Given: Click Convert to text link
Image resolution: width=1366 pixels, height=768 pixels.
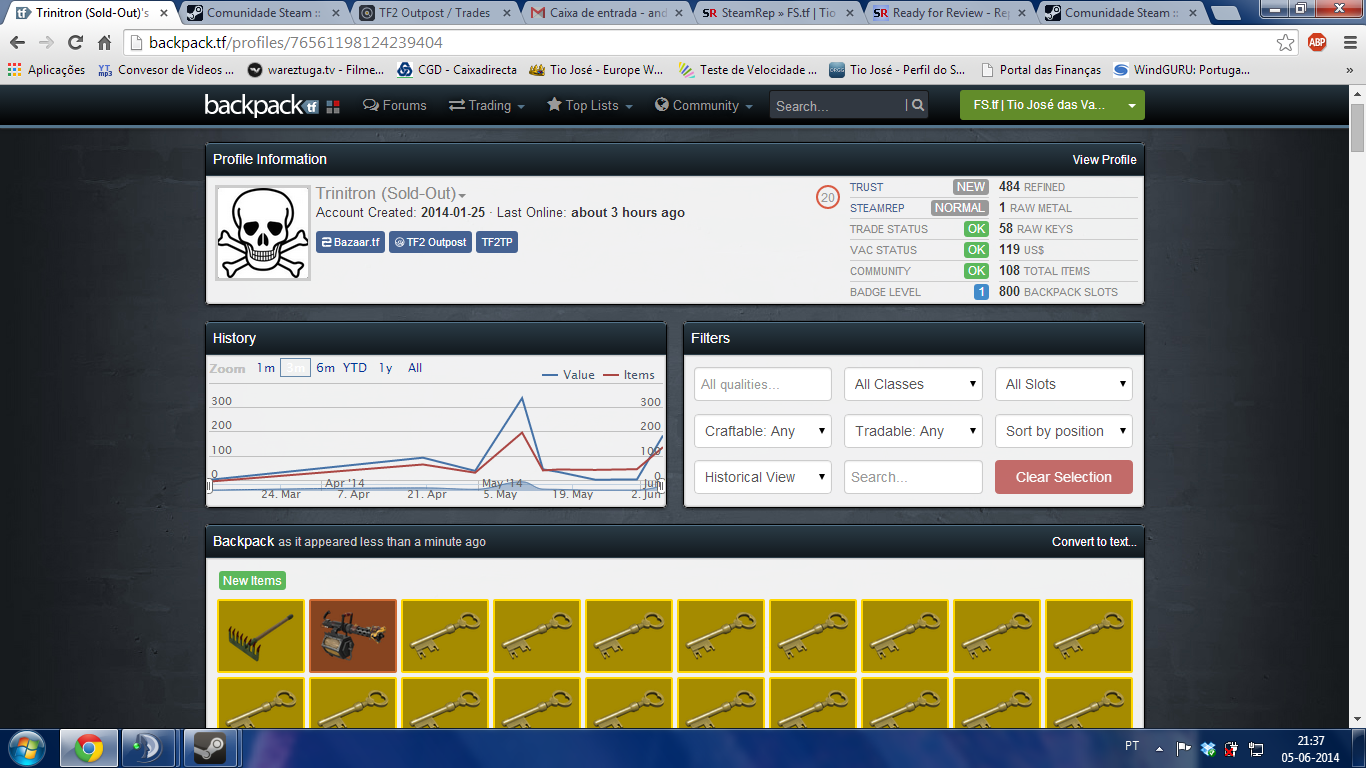Looking at the screenshot, I should 1094,542.
